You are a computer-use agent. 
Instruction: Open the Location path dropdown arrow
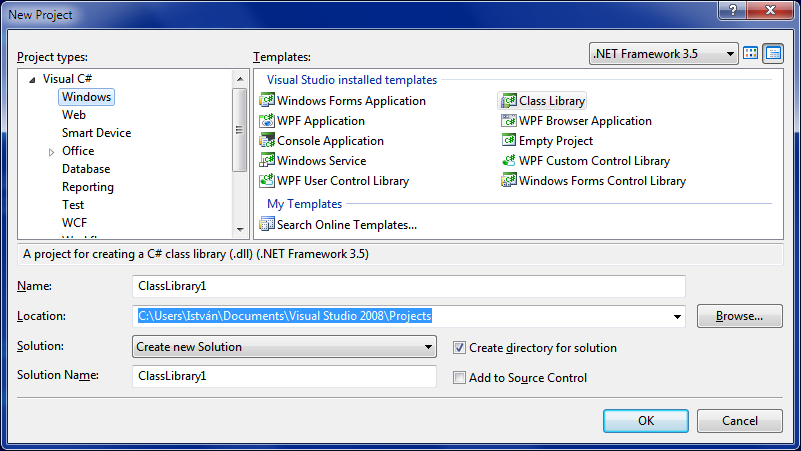pos(677,316)
